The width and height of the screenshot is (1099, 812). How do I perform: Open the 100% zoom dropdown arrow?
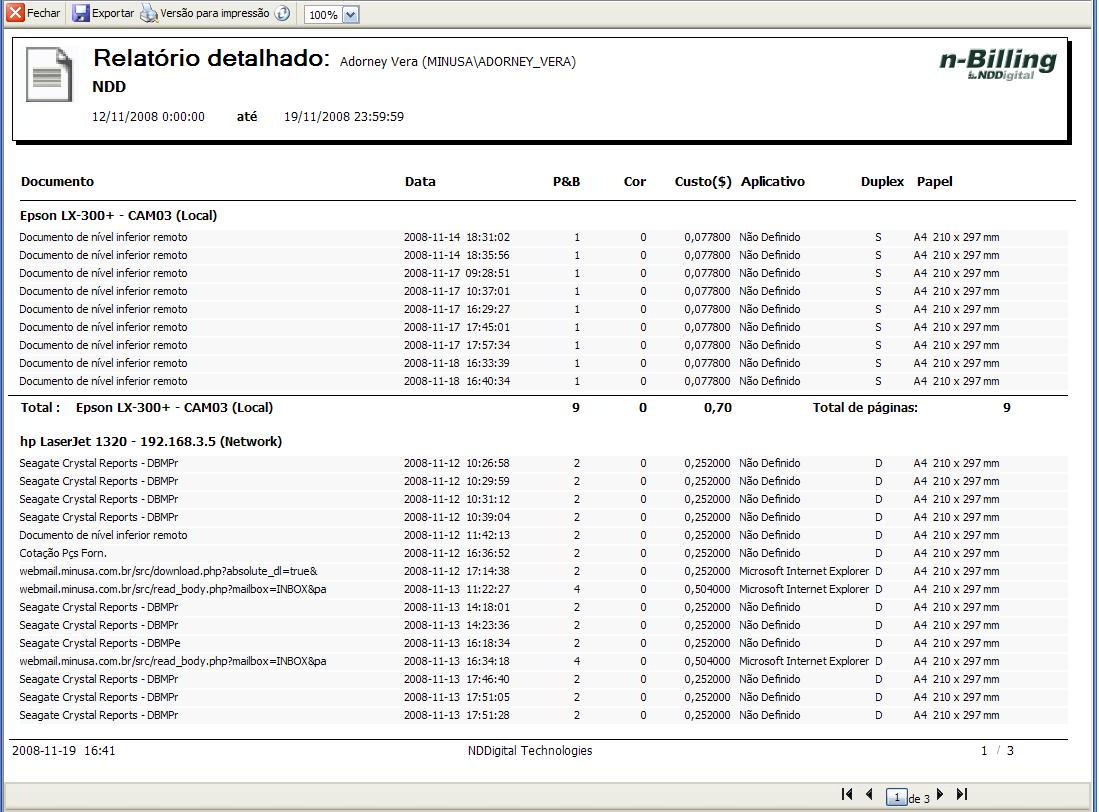tap(351, 15)
